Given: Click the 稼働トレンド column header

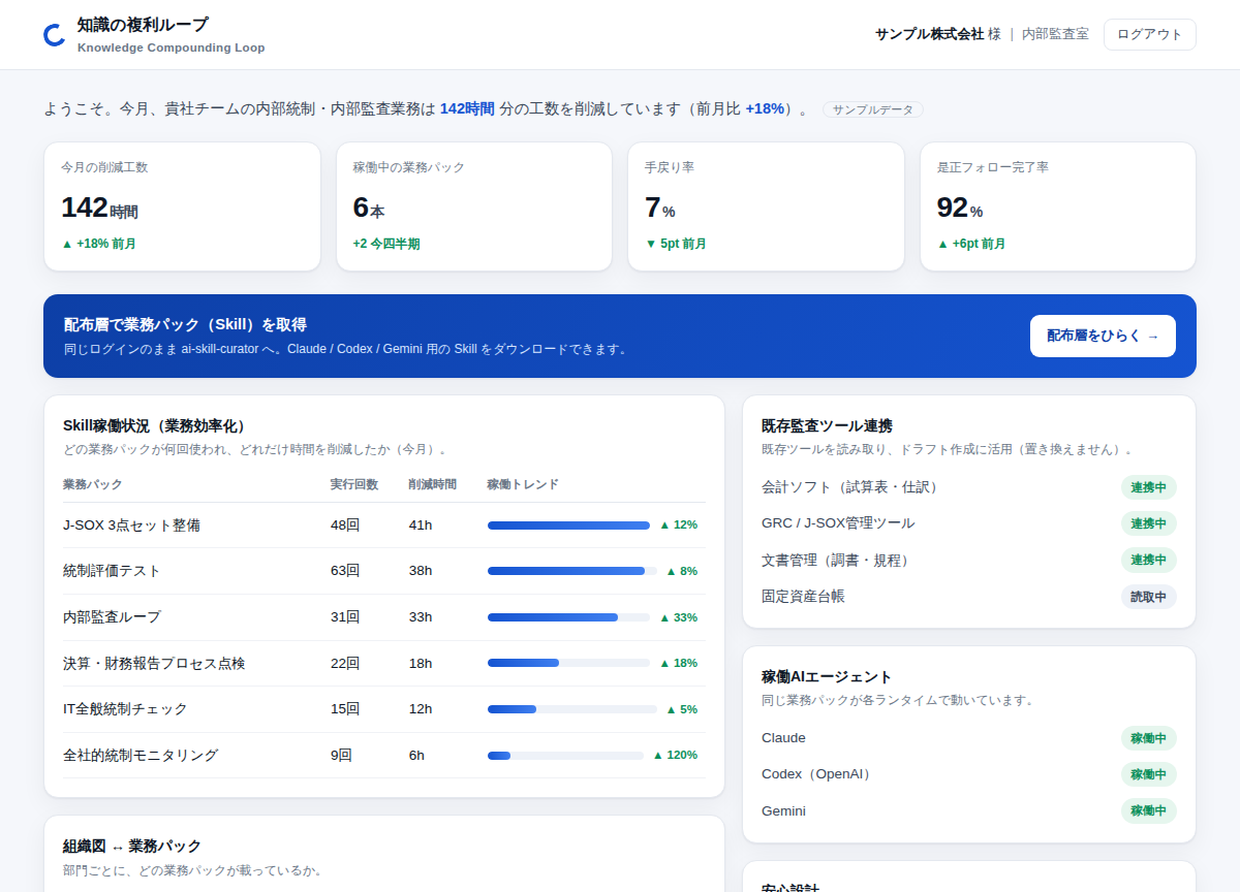Looking at the screenshot, I should click(523, 484).
